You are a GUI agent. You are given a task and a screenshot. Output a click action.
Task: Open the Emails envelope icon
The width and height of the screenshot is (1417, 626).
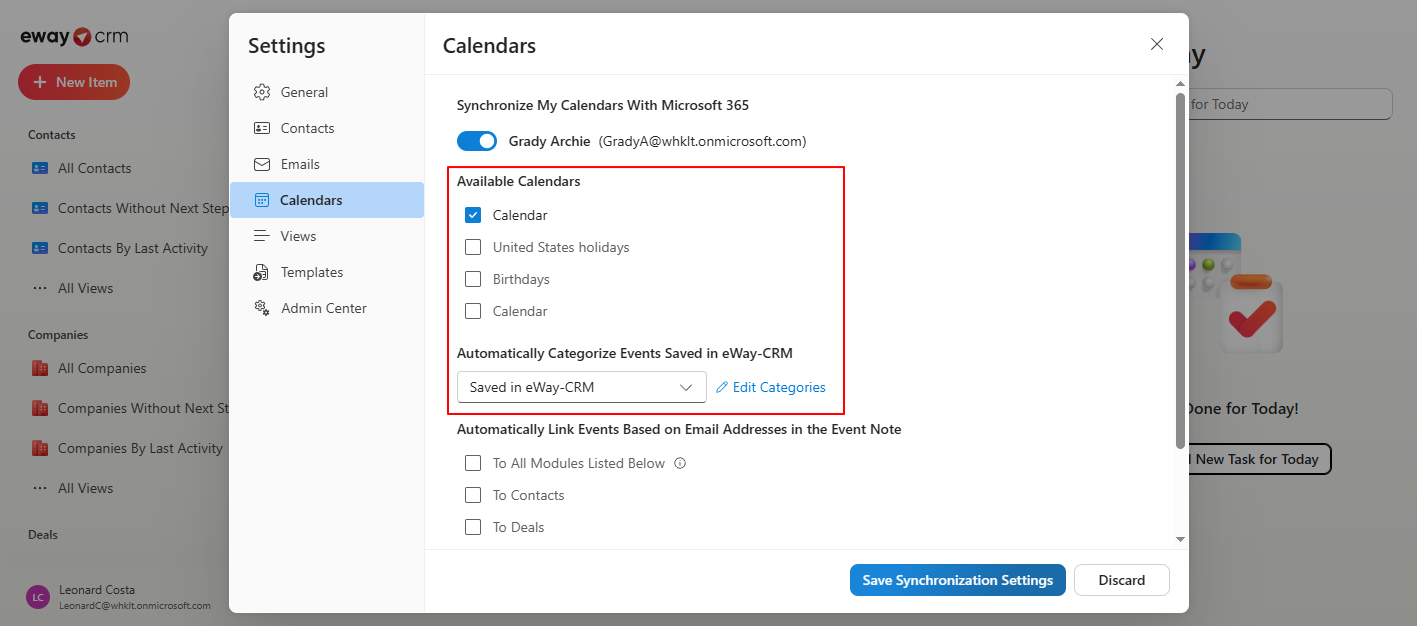262,164
